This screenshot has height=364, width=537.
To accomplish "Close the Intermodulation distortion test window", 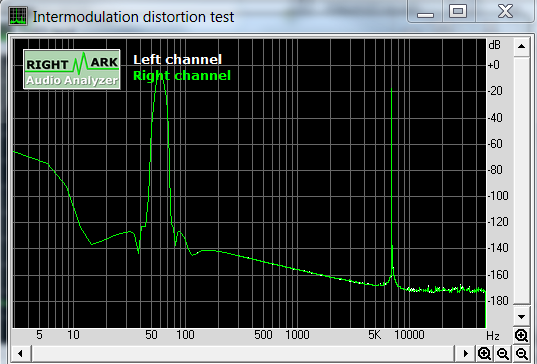I will pyautogui.click(x=505, y=11).
